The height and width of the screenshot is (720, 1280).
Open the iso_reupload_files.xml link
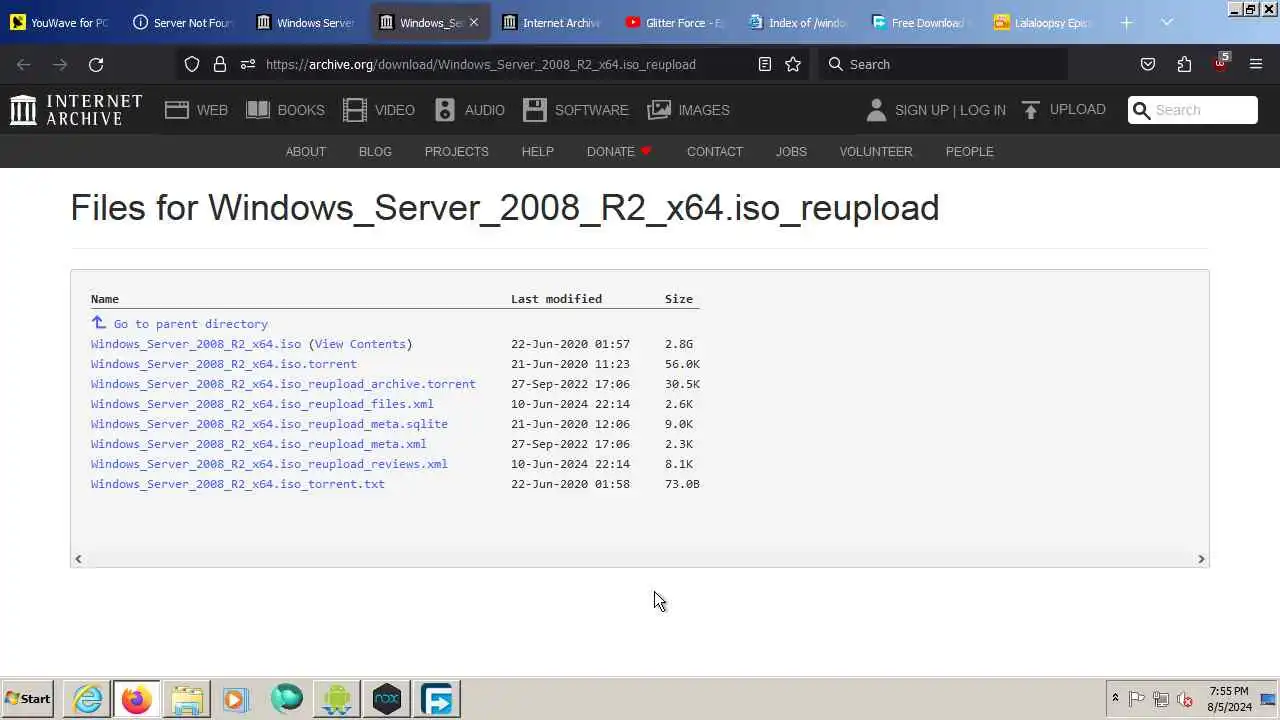[x=262, y=404]
